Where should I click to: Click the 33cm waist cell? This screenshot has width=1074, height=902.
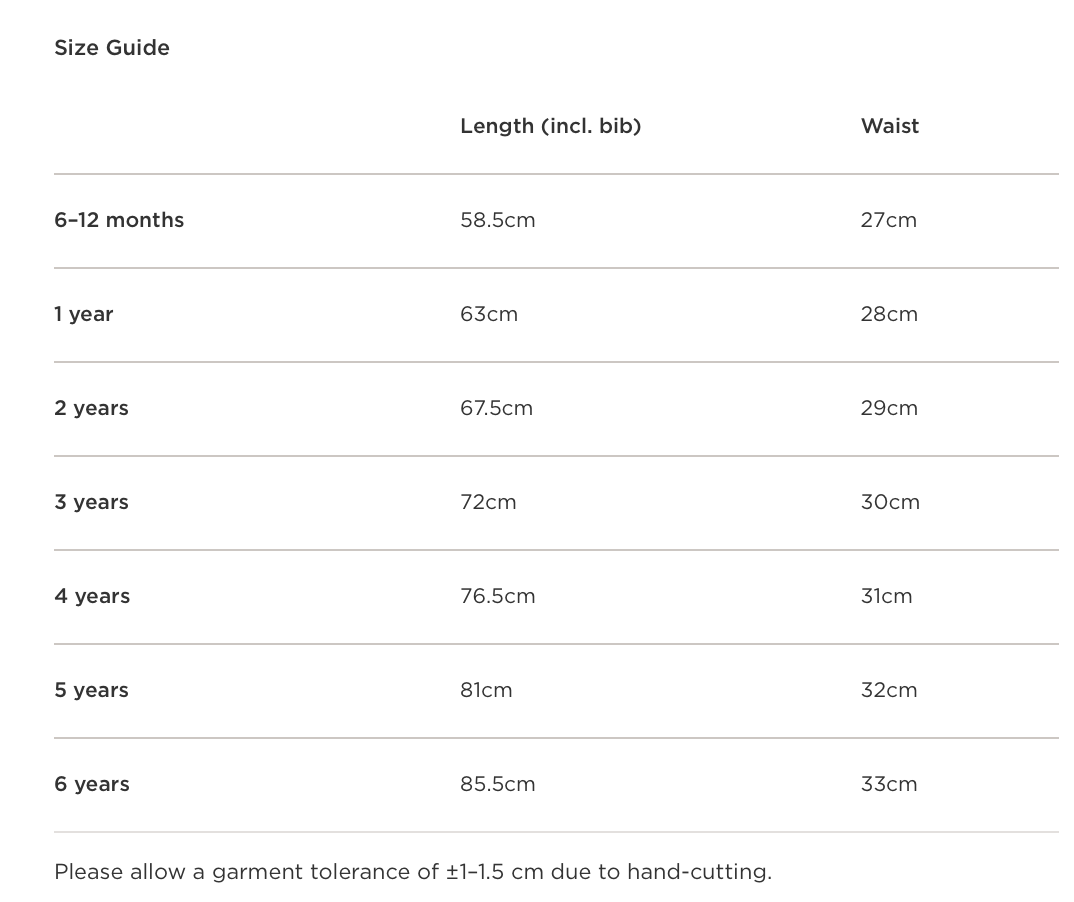pyautogui.click(x=888, y=784)
